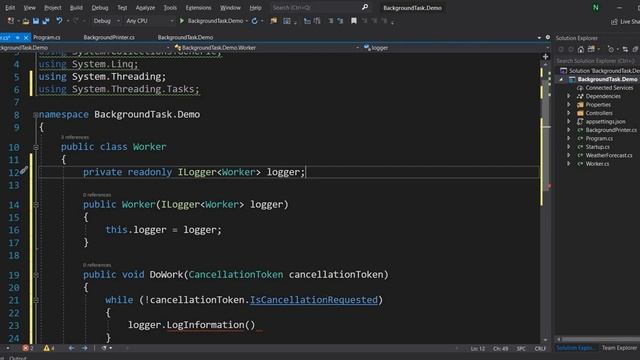Viewport: 640px width, 360px height.
Task: Click the Save All icon
Action: 46,21
